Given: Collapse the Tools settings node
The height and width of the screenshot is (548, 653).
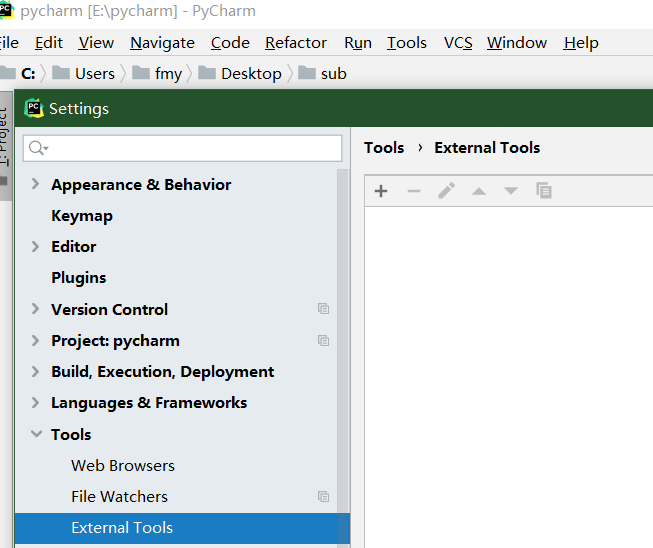Looking at the screenshot, I should point(37,434).
